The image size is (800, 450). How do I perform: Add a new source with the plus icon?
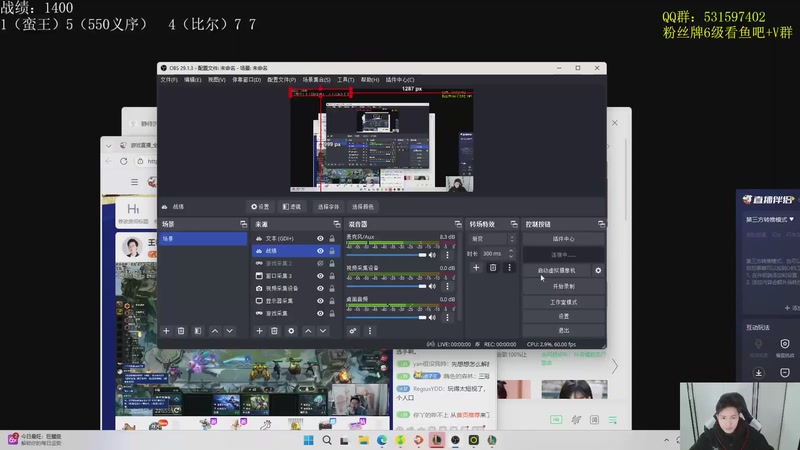click(x=259, y=331)
